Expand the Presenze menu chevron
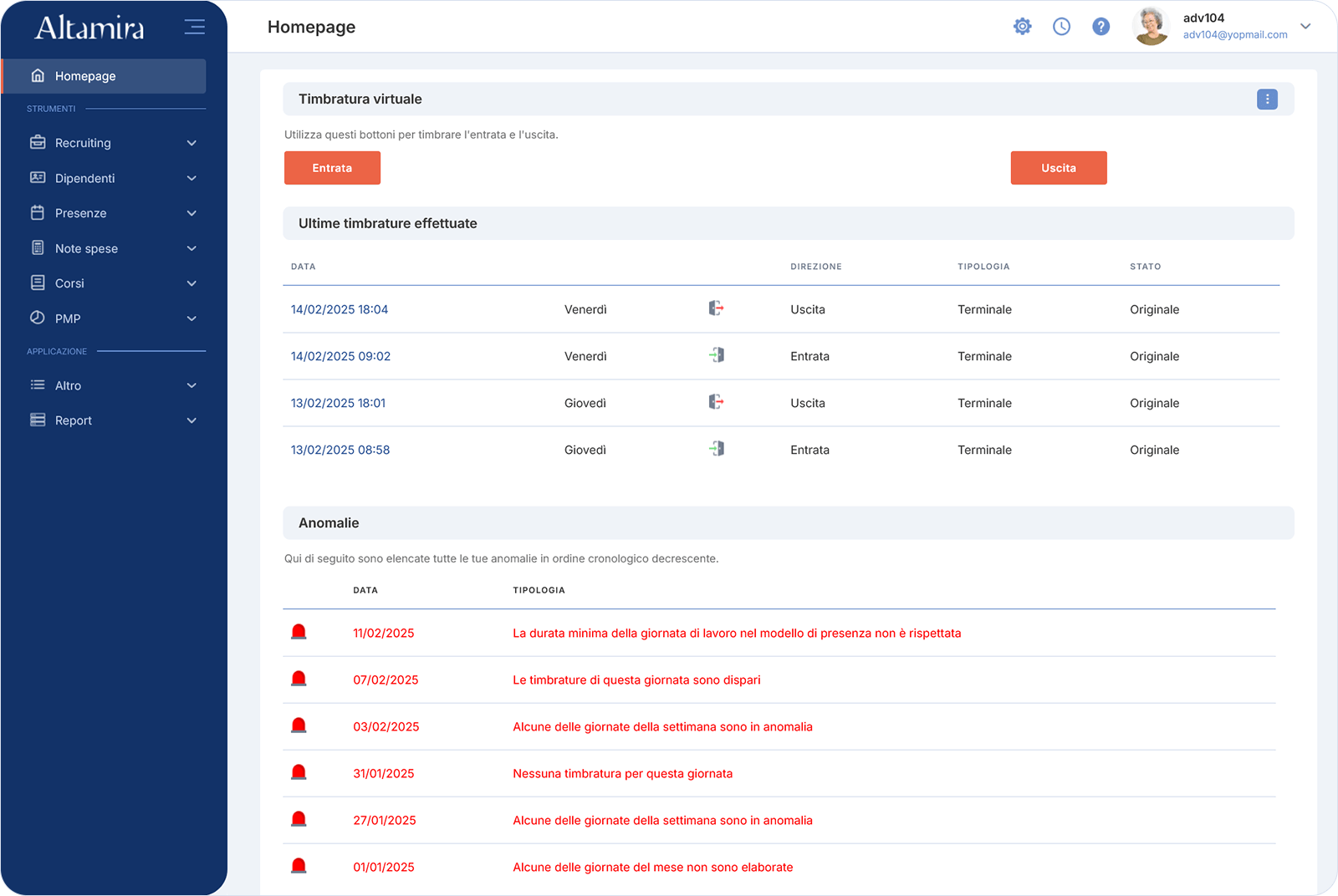1338x896 pixels. (x=192, y=213)
